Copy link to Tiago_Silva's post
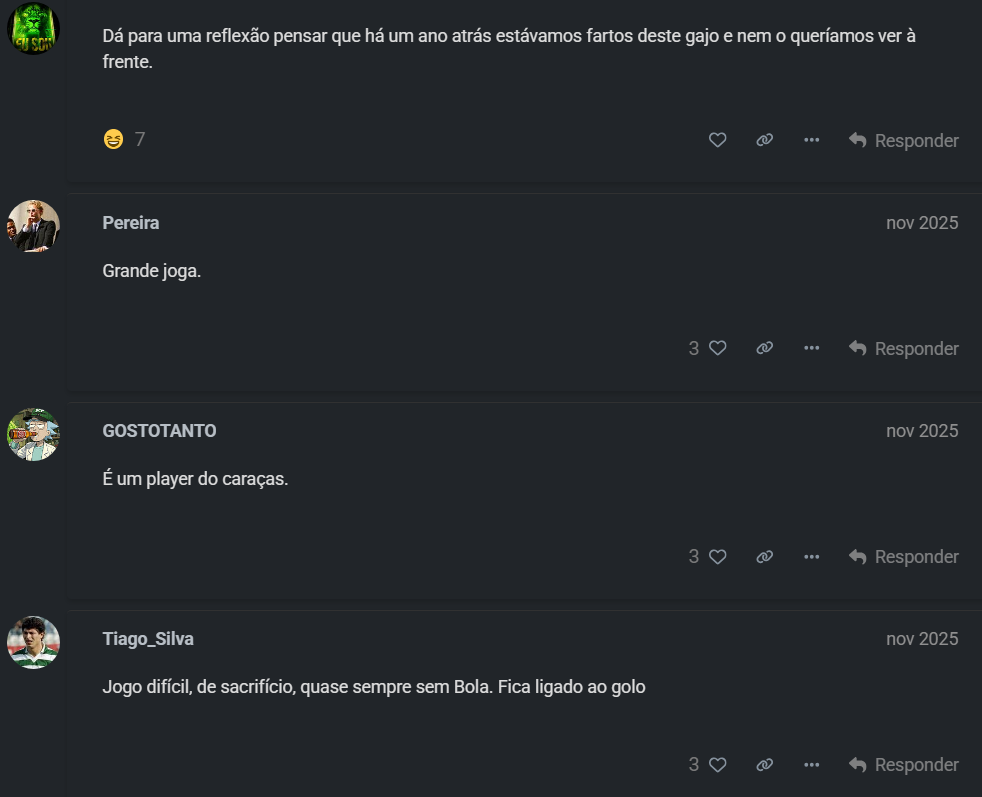The image size is (982, 797). 764,764
